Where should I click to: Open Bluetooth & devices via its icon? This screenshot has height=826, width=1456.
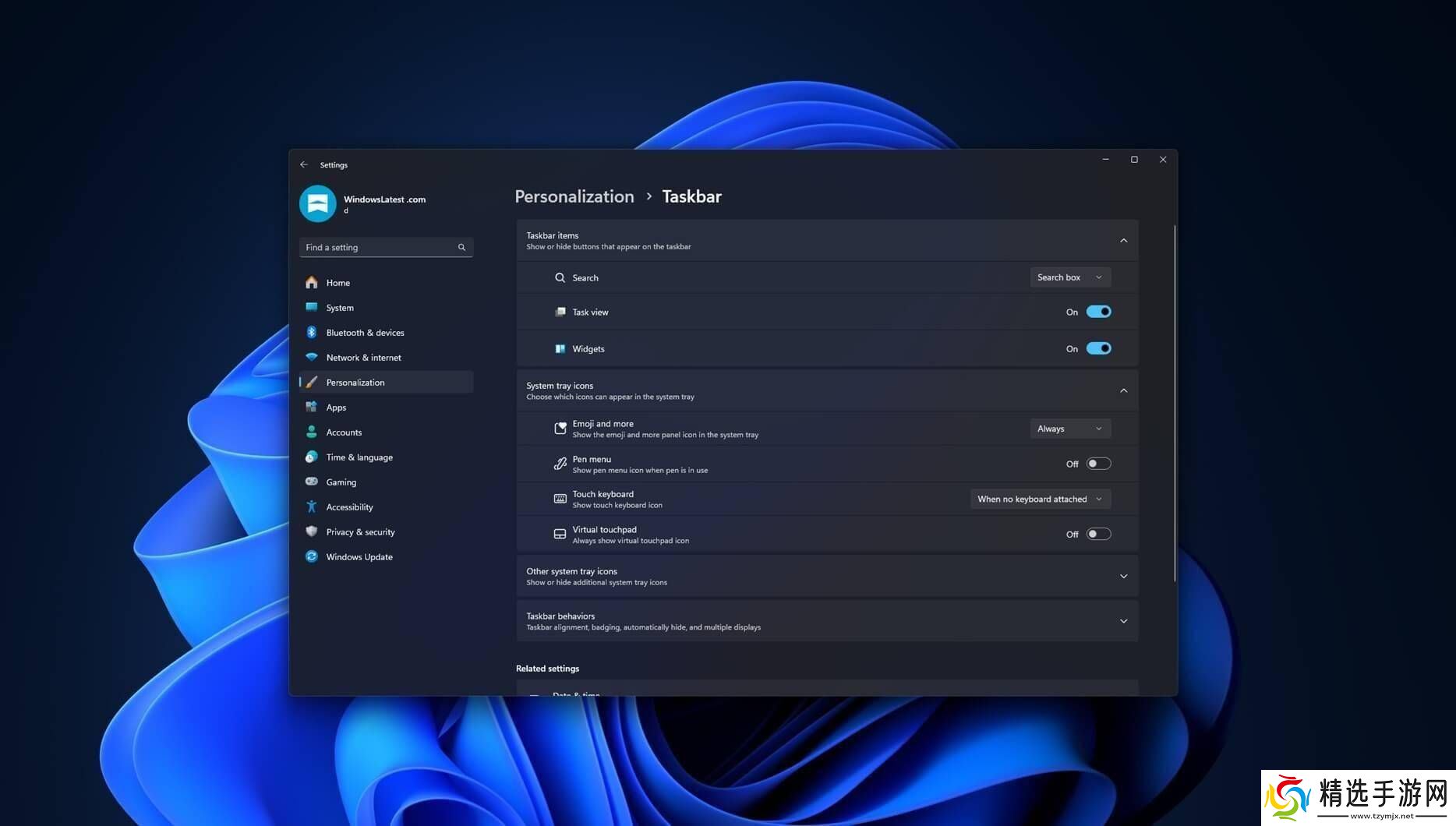[x=312, y=333]
